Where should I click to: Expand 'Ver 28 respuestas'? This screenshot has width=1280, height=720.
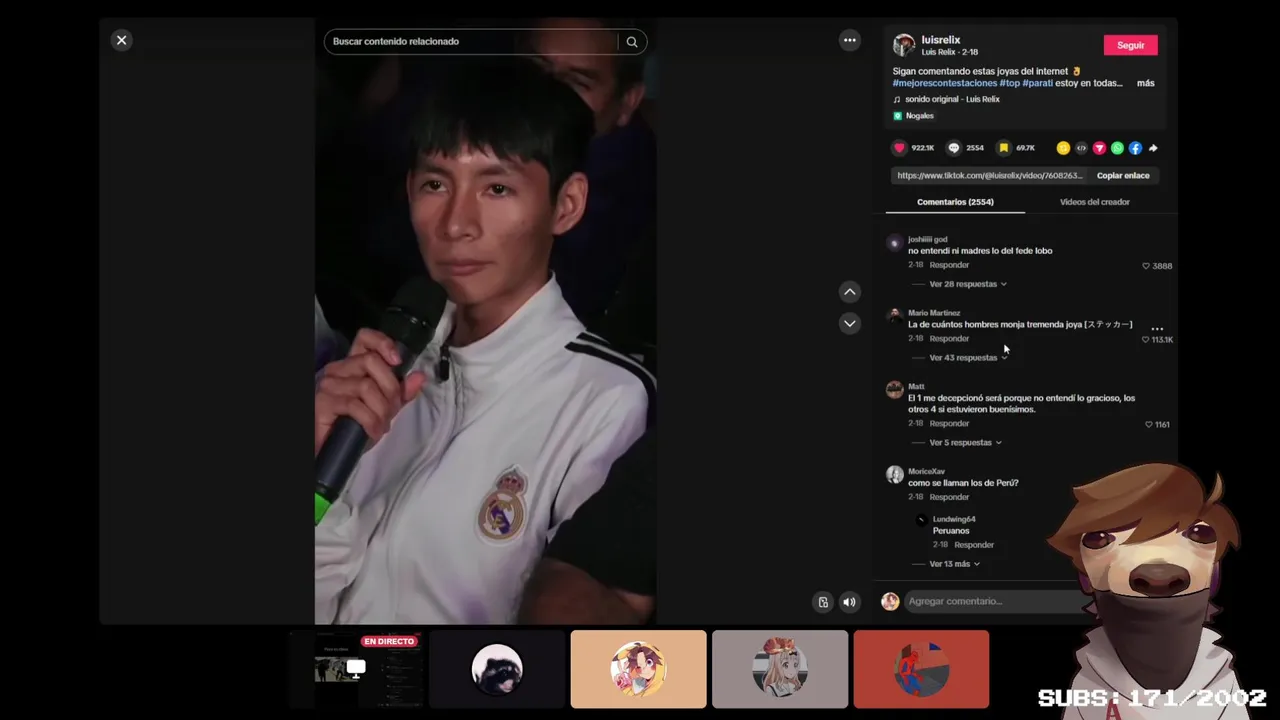pyautogui.click(x=967, y=284)
